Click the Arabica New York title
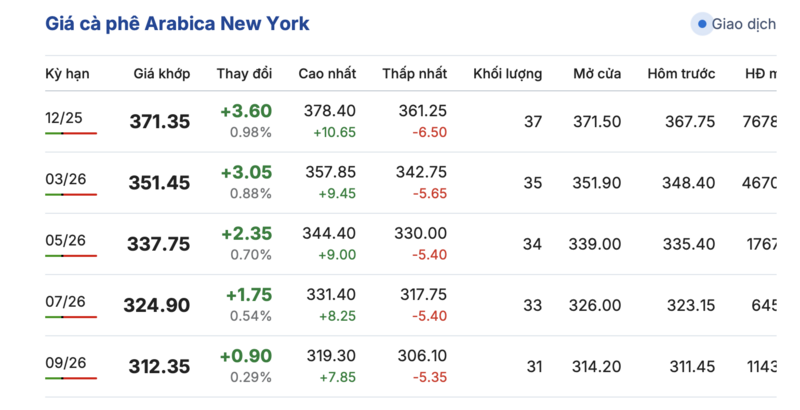Image resolution: width=800 pixels, height=410 pixels. [178, 23]
